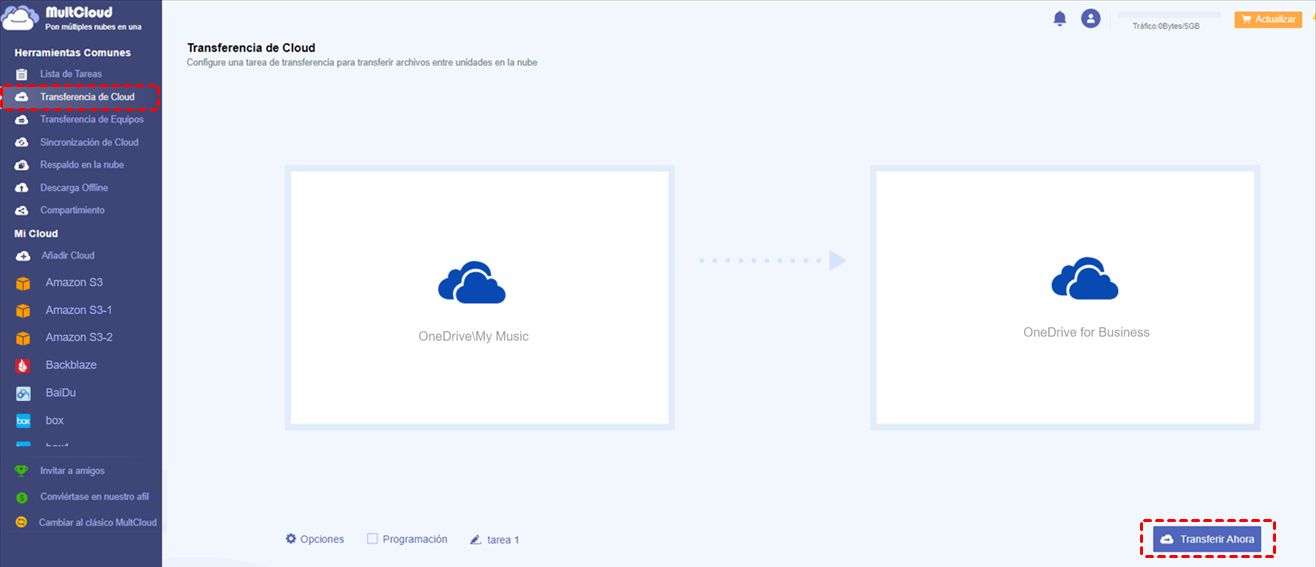Image resolution: width=1316 pixels, height=567 pixels.
Task: Click the Invitar a amigos trophy icon
Action: pos(21,471)
